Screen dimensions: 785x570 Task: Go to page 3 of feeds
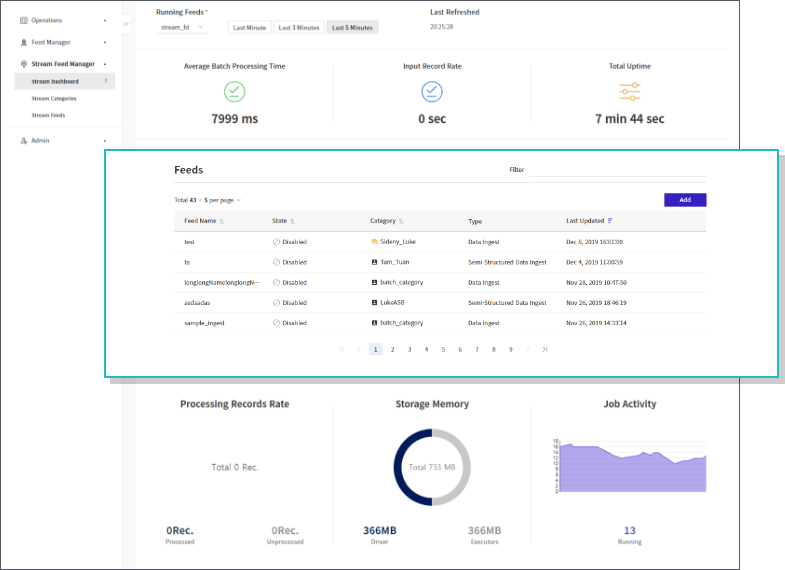[409, 349]
